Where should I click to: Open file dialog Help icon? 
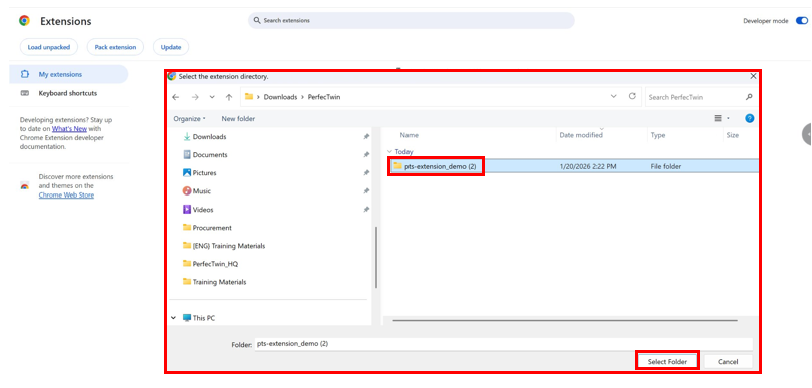click(749, 119)
